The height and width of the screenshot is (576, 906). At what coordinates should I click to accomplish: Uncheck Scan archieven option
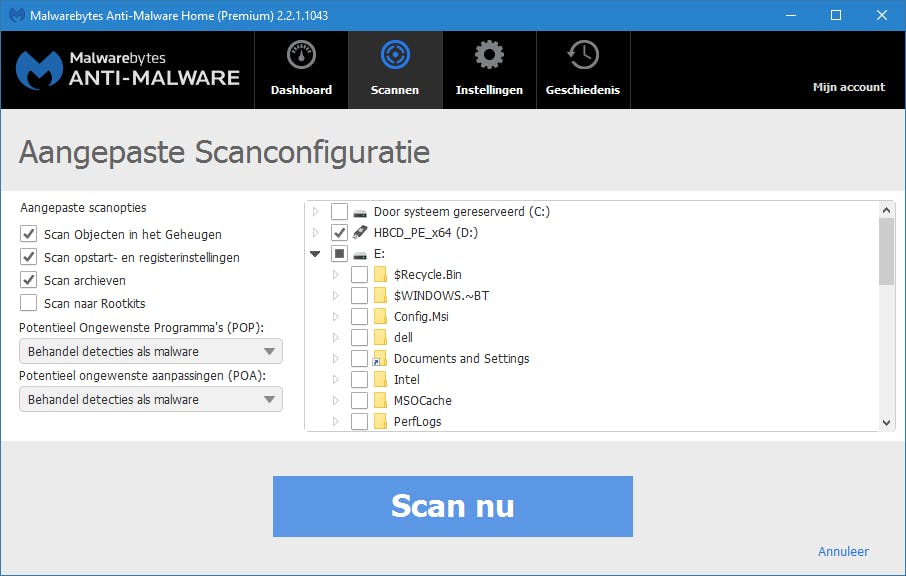[28, 280]
